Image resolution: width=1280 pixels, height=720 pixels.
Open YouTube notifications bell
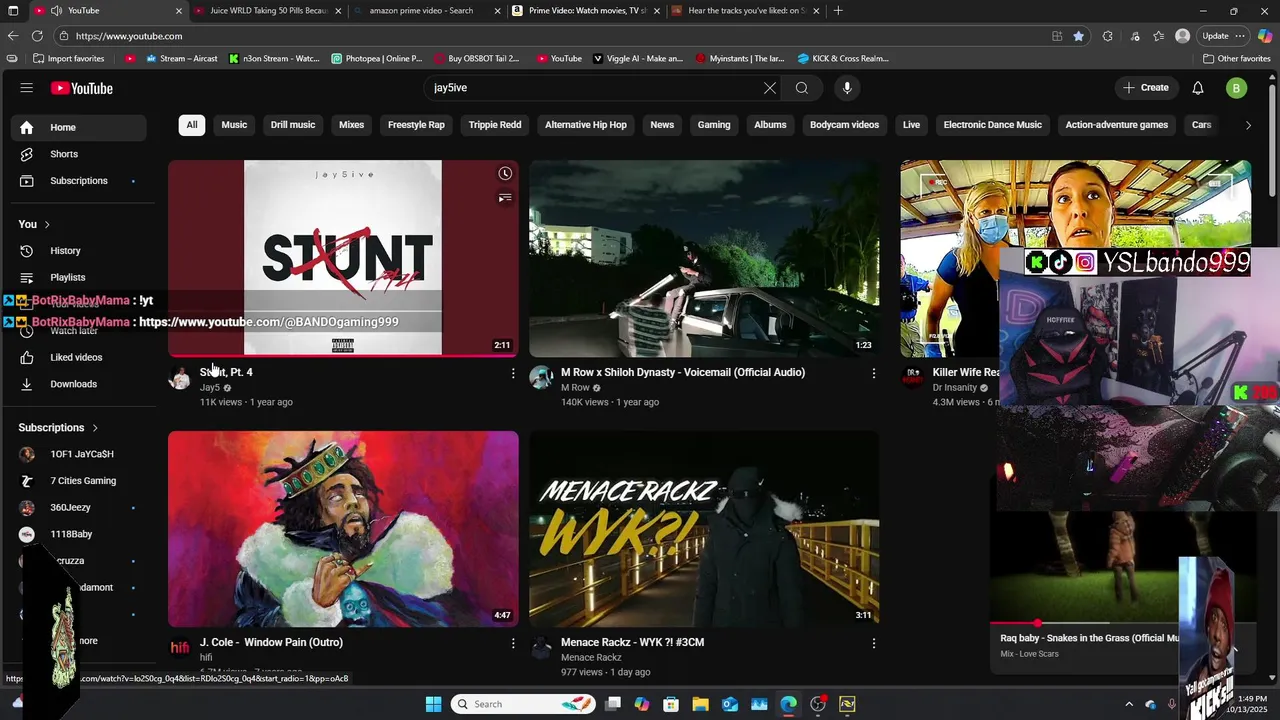click(1198, 88)
